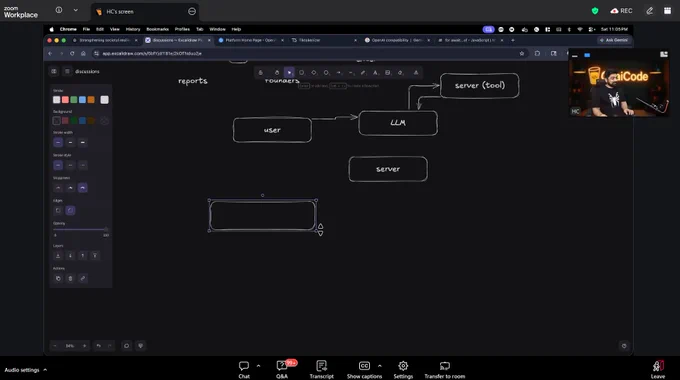Undo the last canvas action
The width and height of the screenshot is (680, 380).
coord(98,346)
